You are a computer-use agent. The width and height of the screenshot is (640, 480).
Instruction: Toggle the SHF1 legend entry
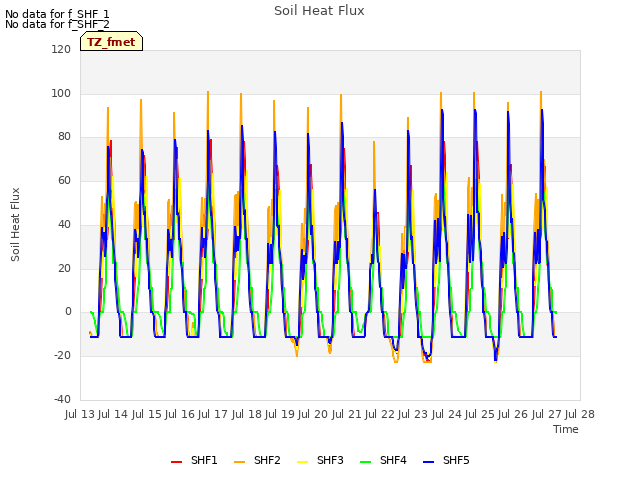click(x=194, y=460)
